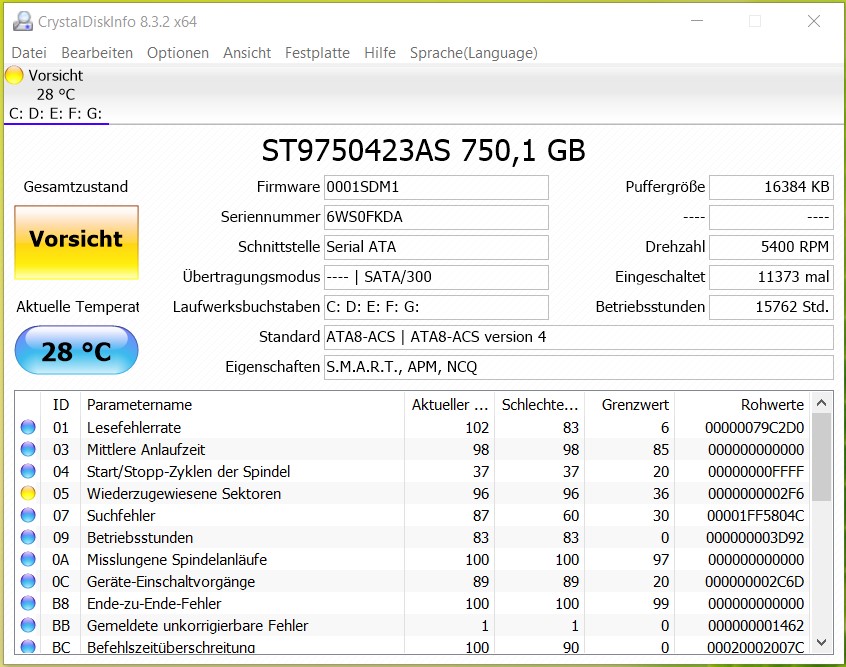Open the Bearbeiten menu
Screen dimensions: 846x667
(x=97, y=53)
